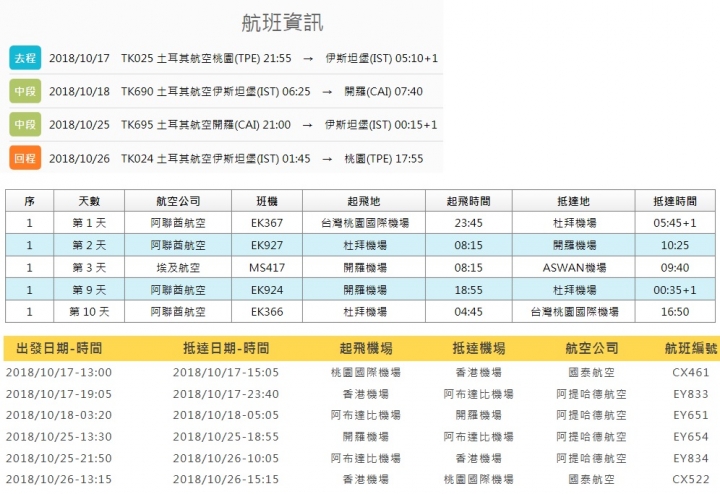Click the green 中段 badge for 2018/10/25
The height and width of the screenshot is (494, 720).
click(x=25, y=124)
